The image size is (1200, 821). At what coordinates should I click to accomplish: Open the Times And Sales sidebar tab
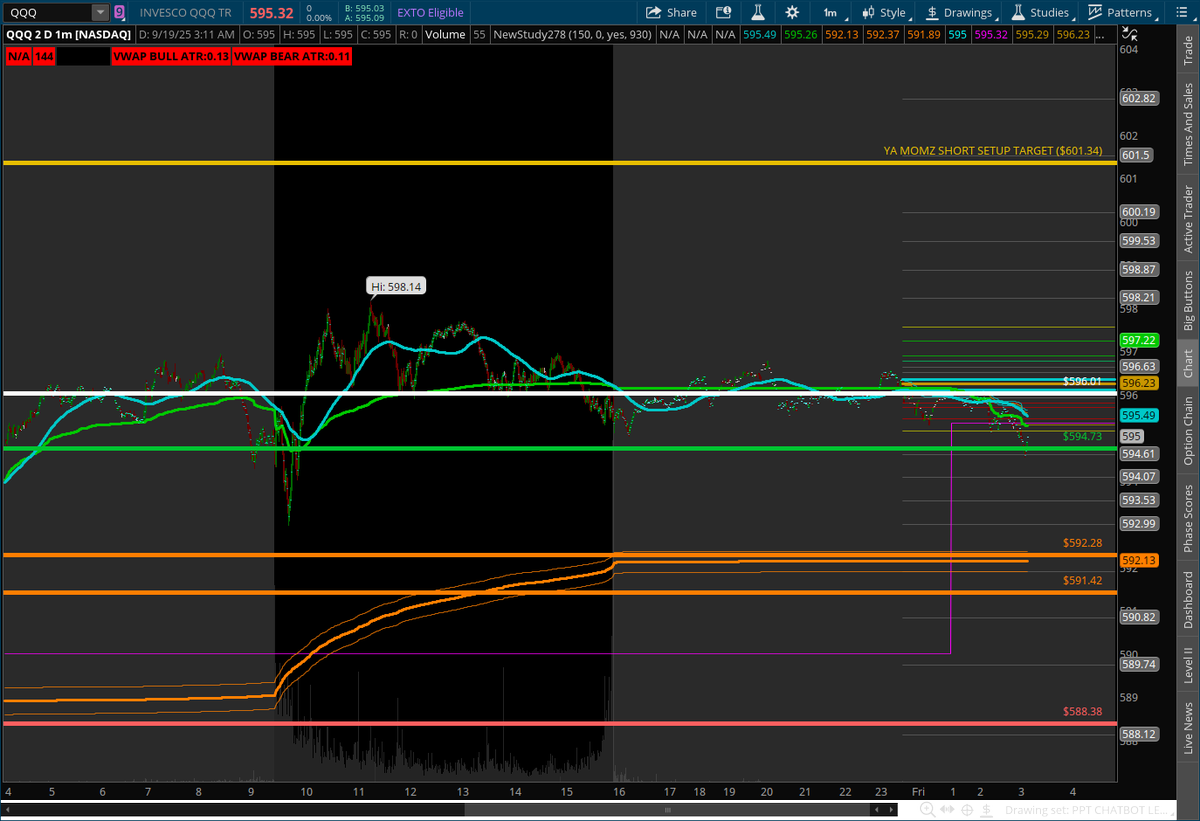(1188, 124)
